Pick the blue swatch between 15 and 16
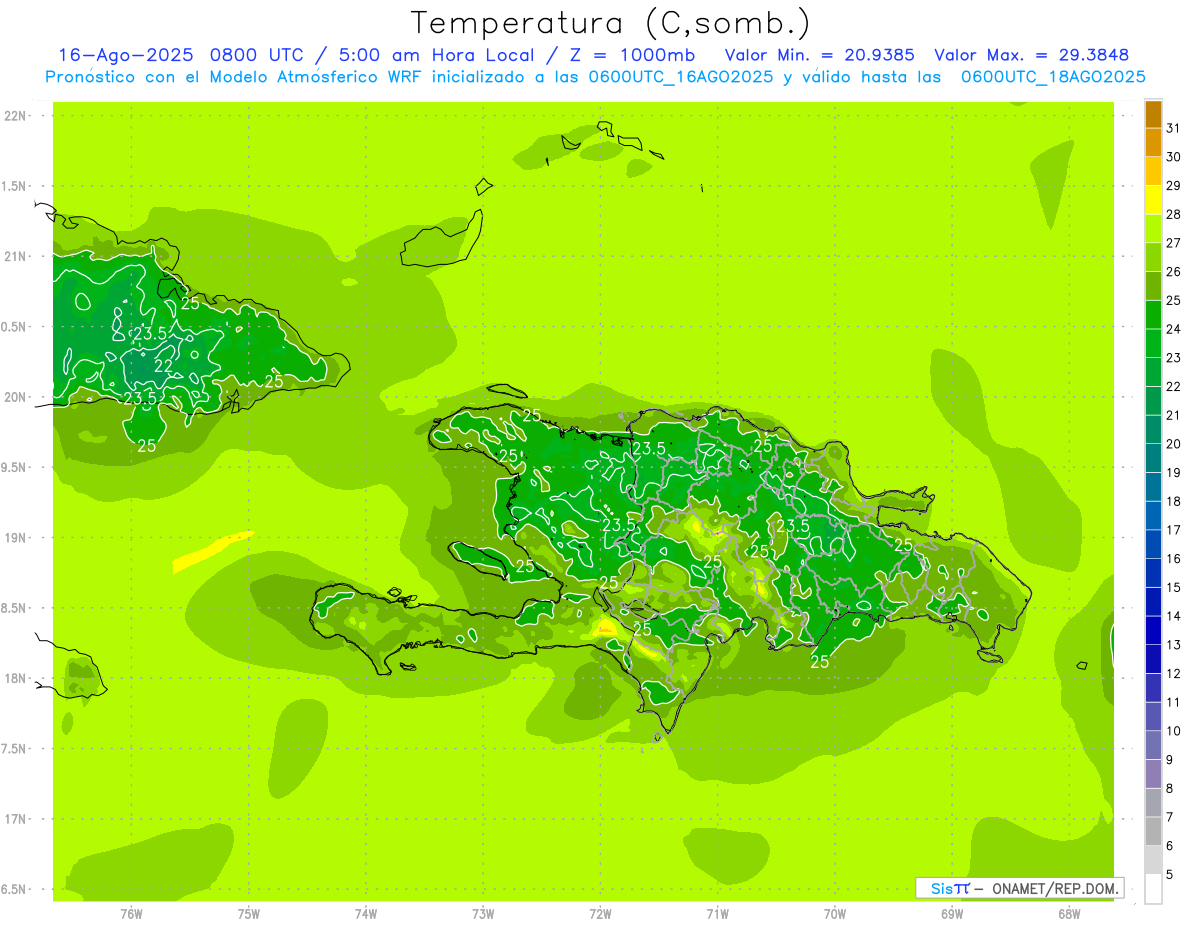This screenshot has width=1200, height=927. [1153, 573]
